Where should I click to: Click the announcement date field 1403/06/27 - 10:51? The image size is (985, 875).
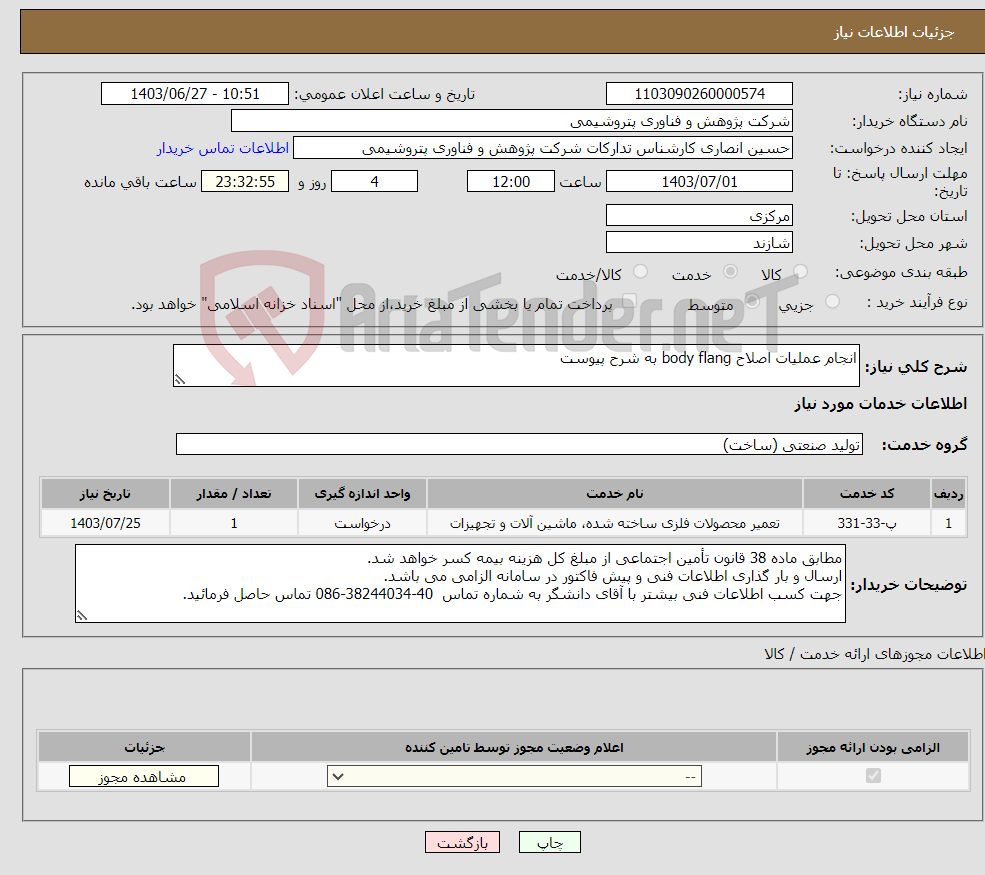(195, 94)
